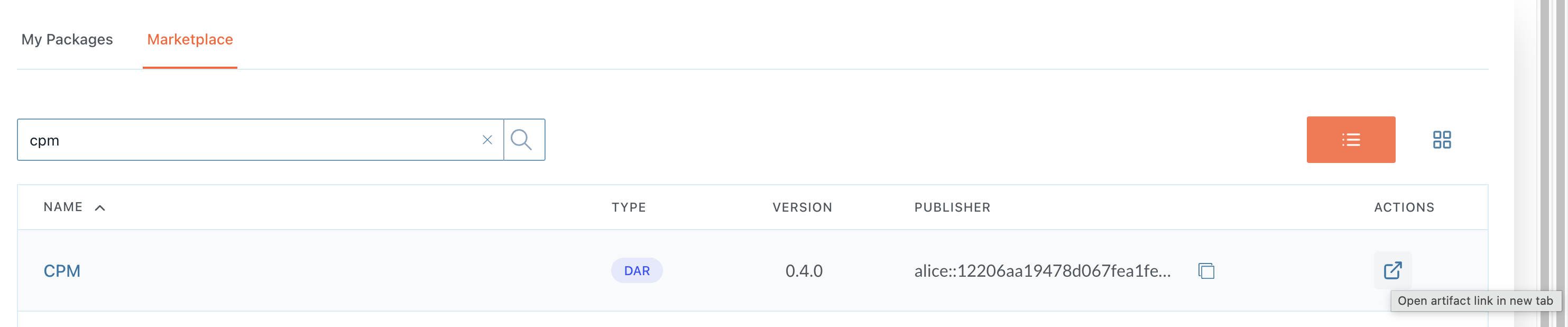
Task: Click the 0.4.0 version value
Action: [x=804, y=270]
